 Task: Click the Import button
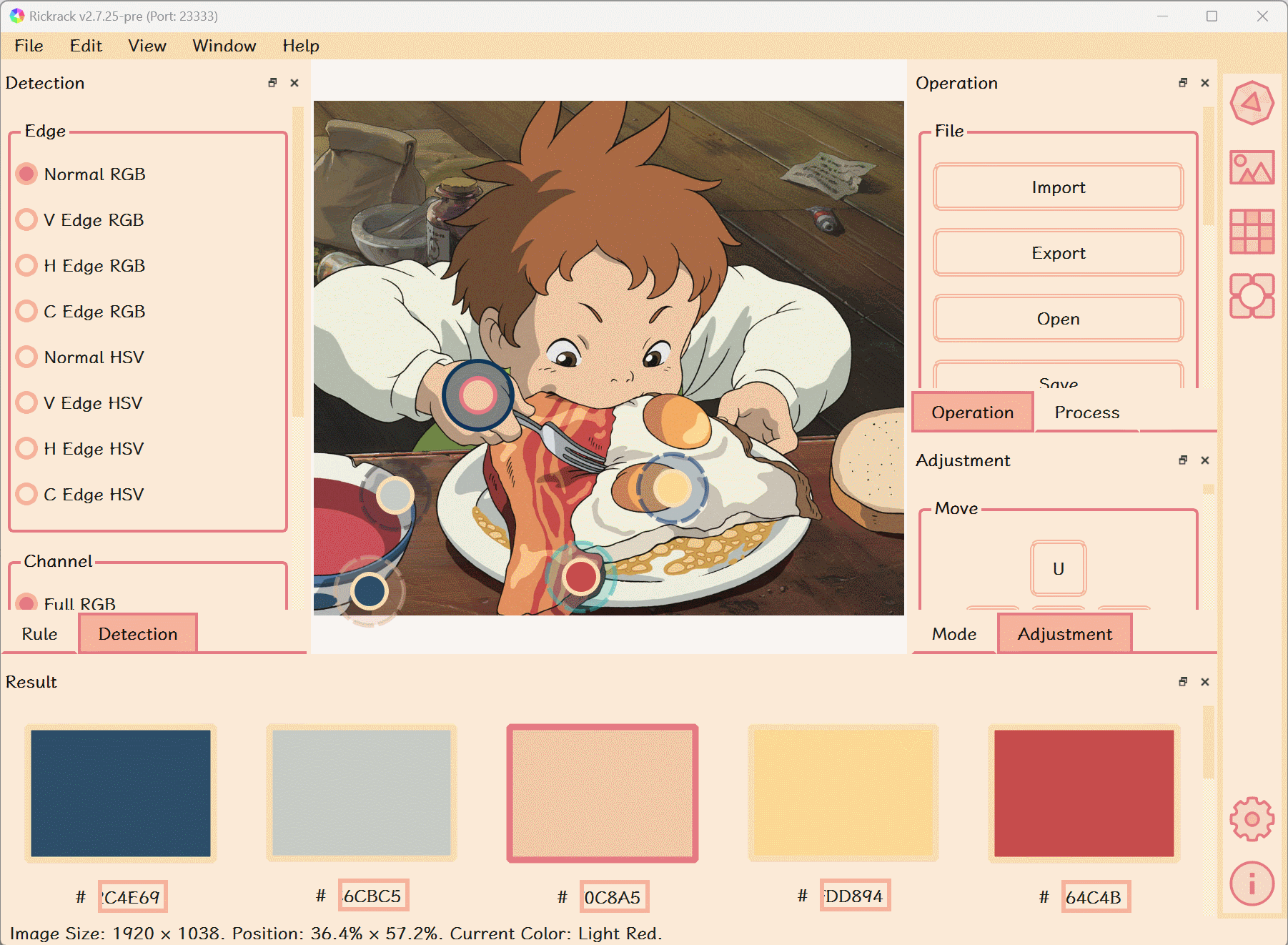(1059, 187)
